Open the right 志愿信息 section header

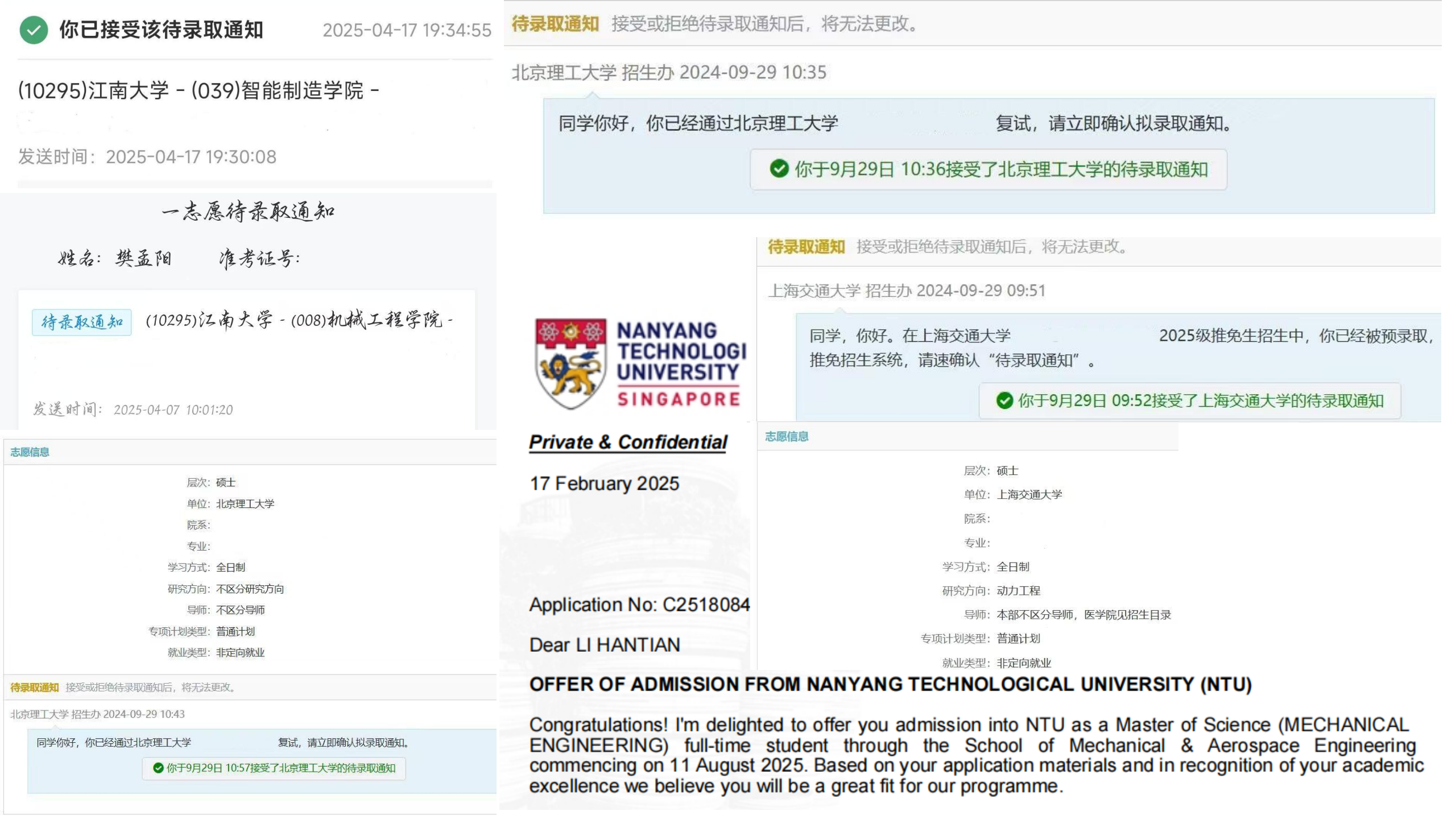pyautogui.click(x=787, y=437)
